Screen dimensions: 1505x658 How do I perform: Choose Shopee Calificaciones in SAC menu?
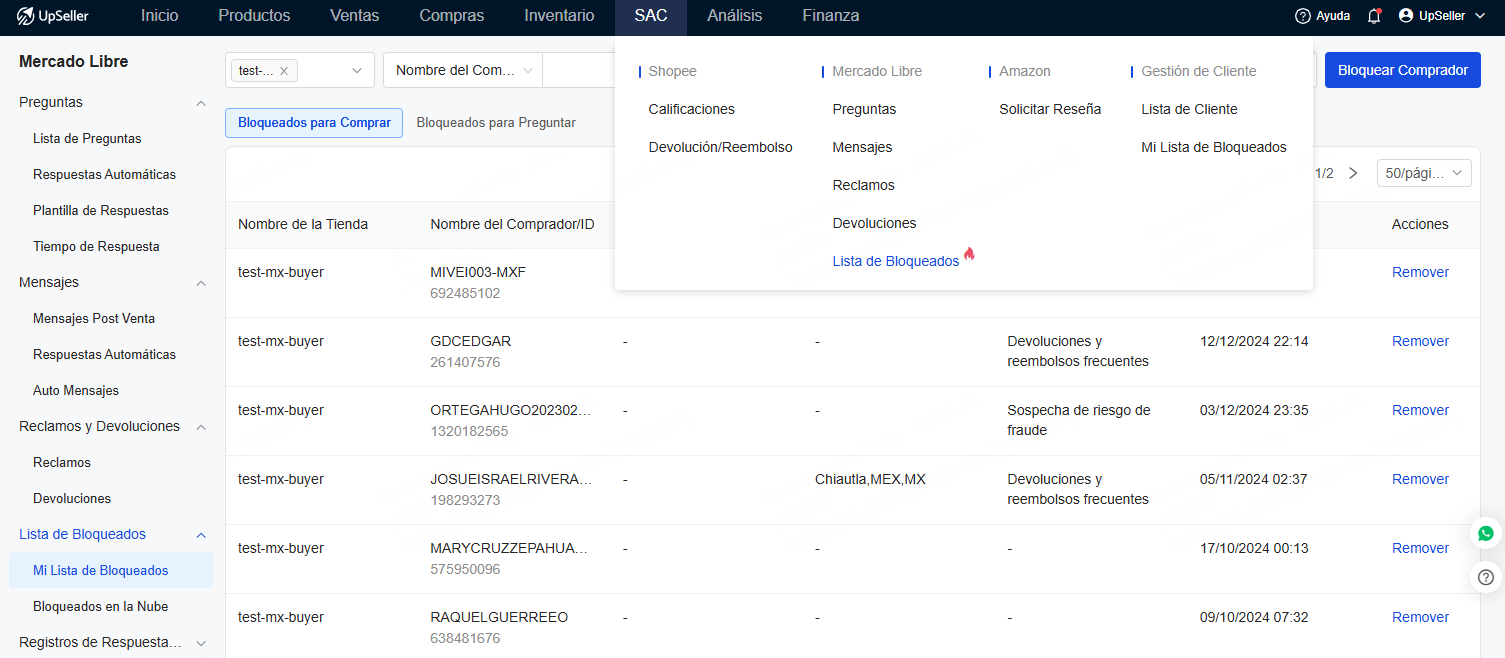pyautogui.click(x=692, y=109)
